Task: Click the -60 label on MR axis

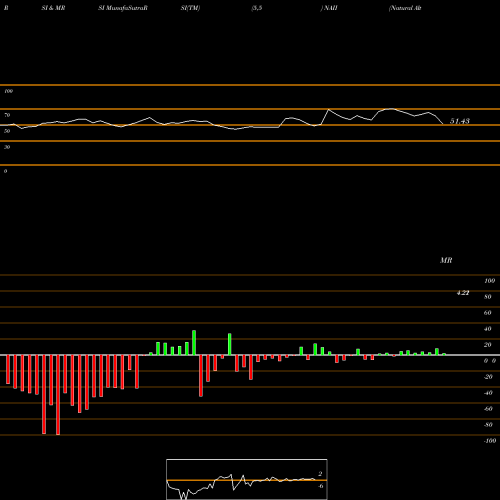Action: tap(488, 409)
